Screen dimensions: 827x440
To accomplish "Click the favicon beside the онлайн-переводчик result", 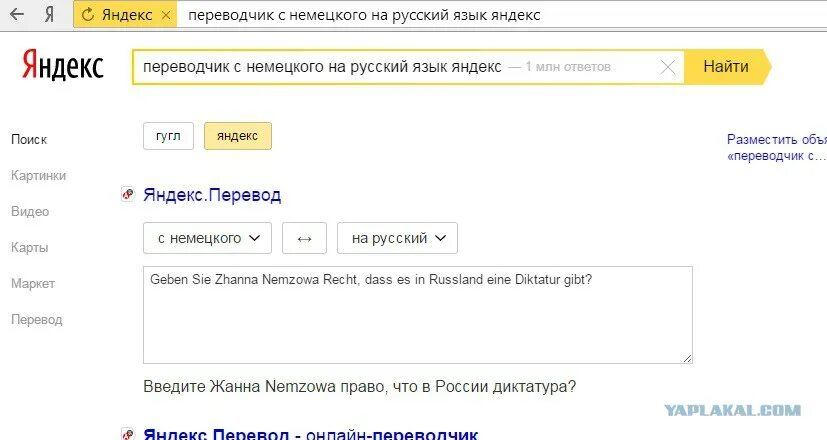I will [x=128, y=434].
